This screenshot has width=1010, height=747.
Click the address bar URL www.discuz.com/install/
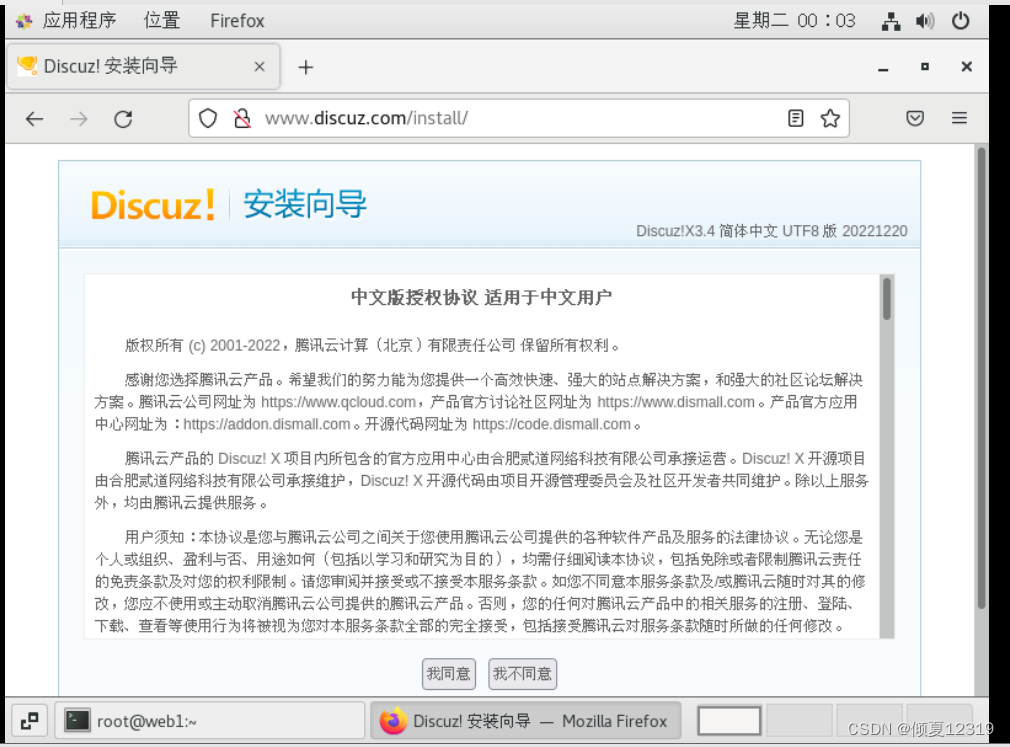tap(366, 118)
